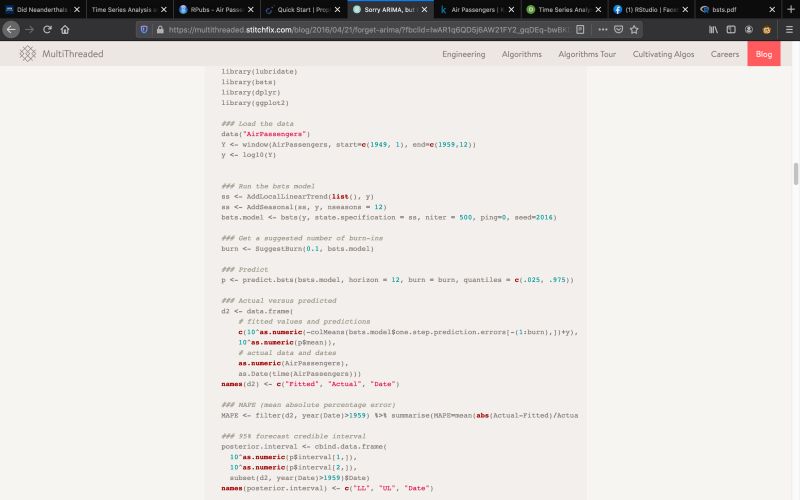Screen dimensions: 800x500
Task: Click the page vertical scrollbar thumb
Action: click(795, 174)
